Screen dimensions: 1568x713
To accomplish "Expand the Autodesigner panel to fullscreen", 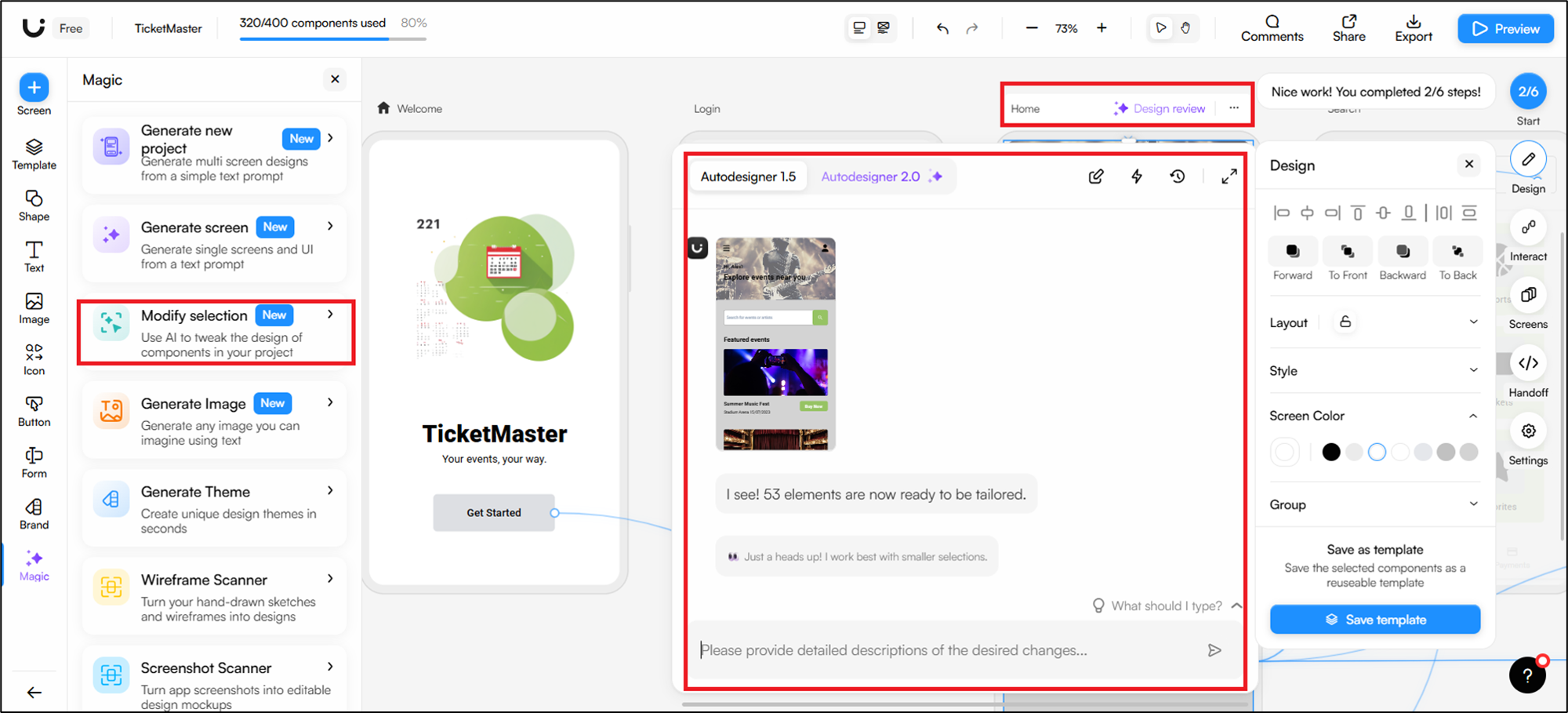I will click(1229, 176).
